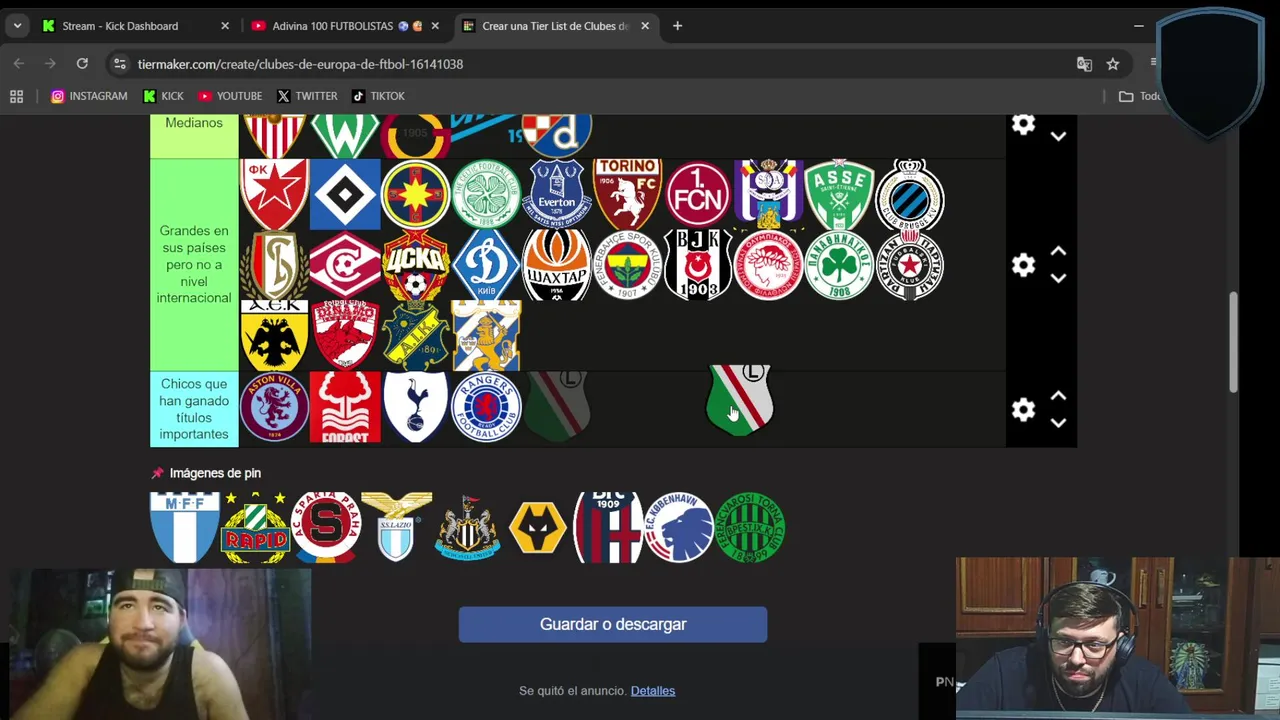Select the Newcastle United crest
This screenshot has height=720, width=1280.
467,527
